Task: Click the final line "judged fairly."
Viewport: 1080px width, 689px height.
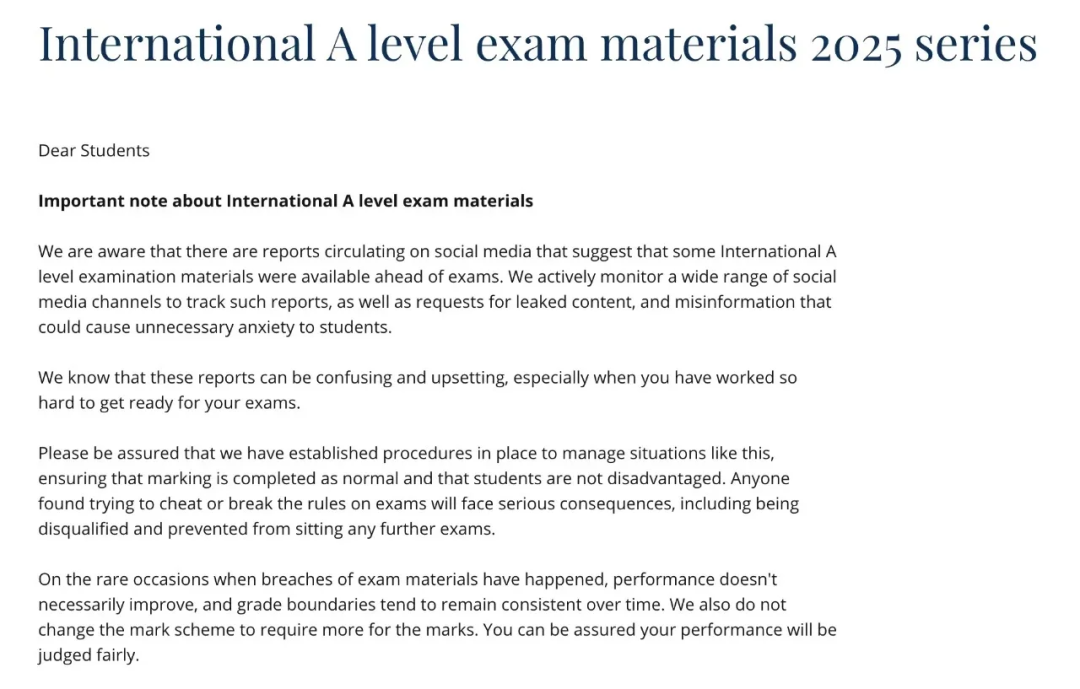Action: pyautogui.click(x=88, y=656)
